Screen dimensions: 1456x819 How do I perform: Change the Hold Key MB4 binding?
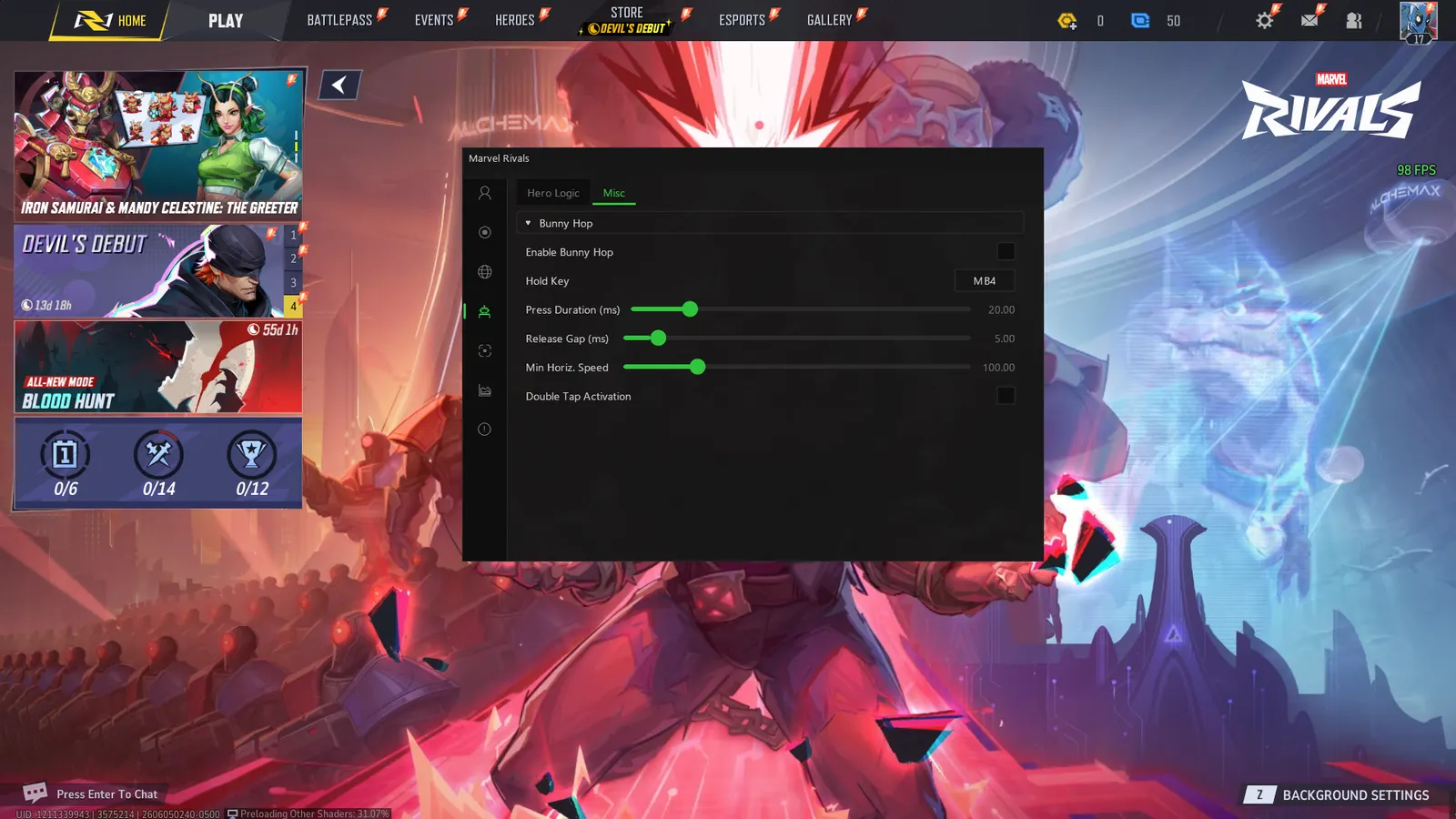[985, 281]
